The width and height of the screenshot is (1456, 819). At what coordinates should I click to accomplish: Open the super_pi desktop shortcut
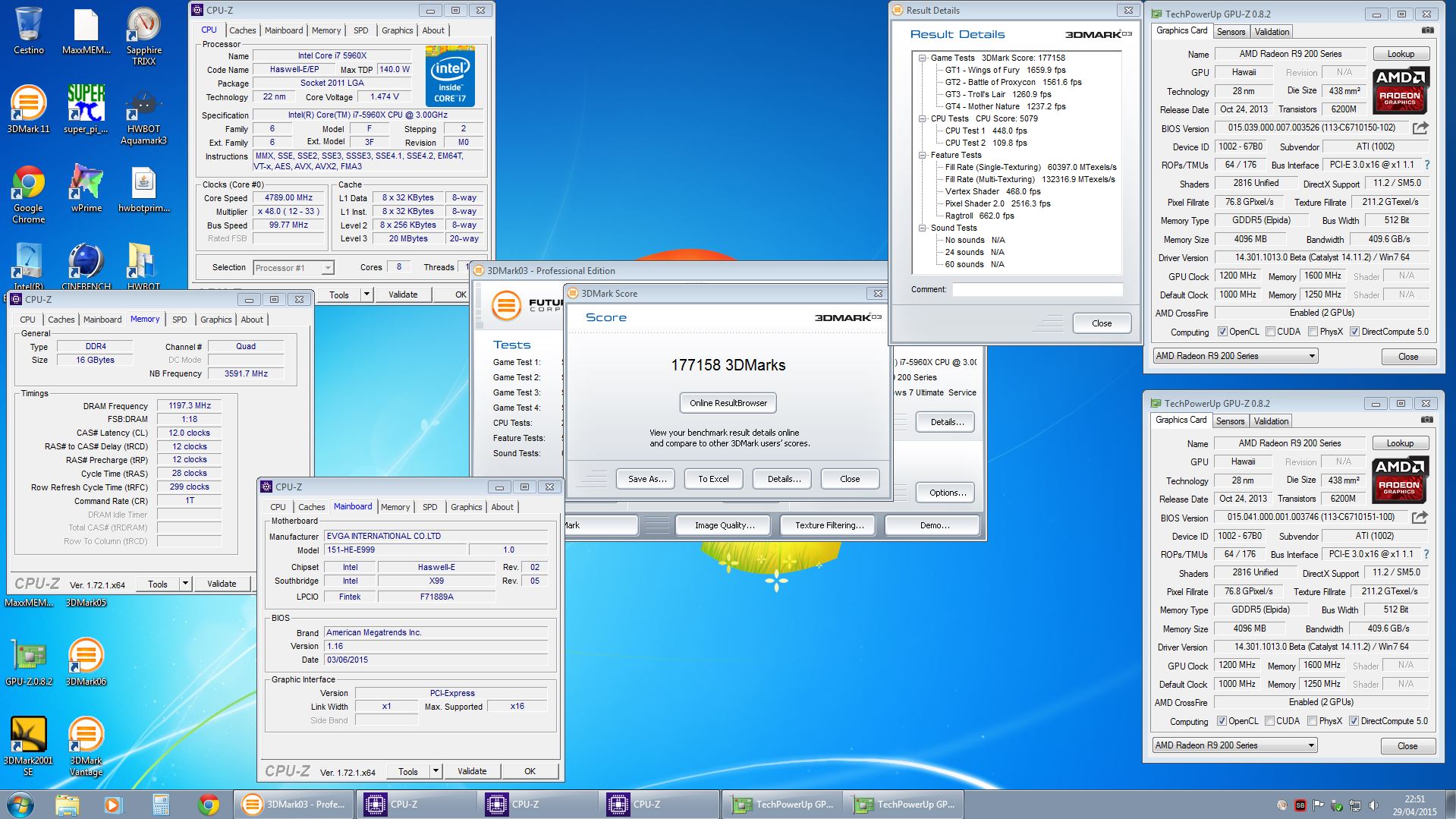[x=86, y=109]
